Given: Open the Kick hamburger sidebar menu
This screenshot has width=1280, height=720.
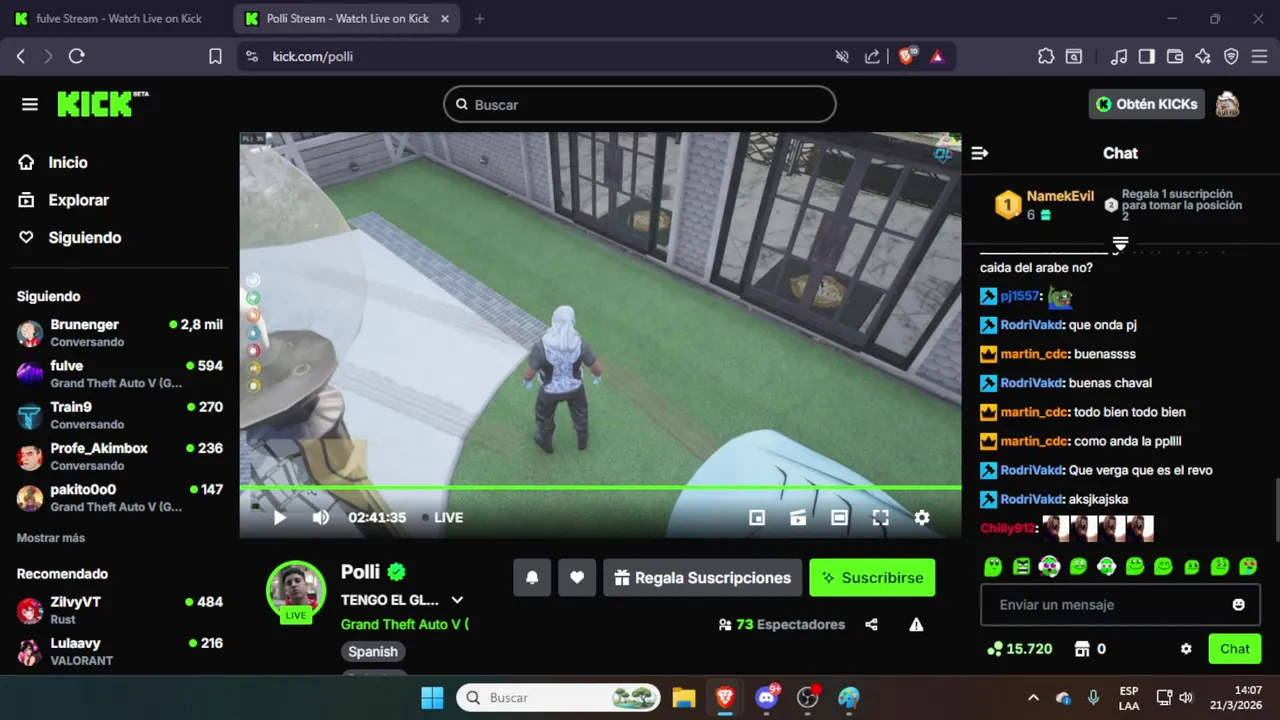Looking at the screenshot, I should coord(30,104).
